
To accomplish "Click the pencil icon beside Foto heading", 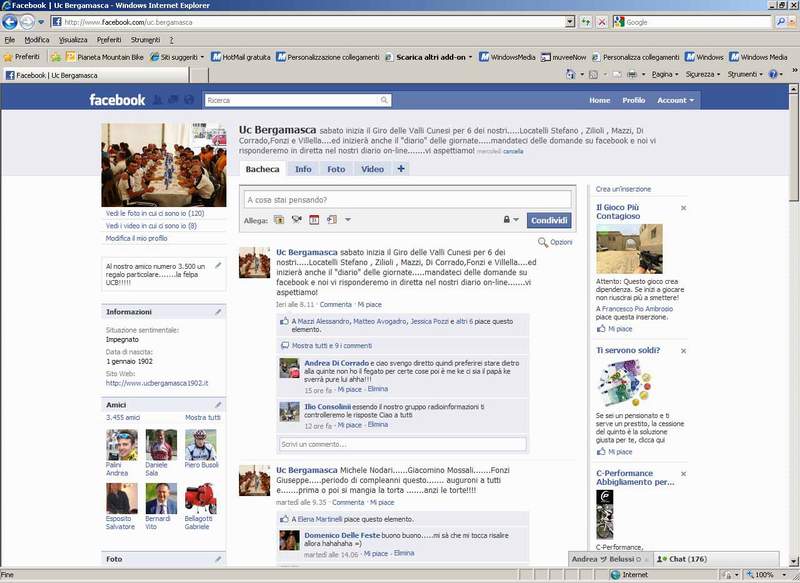I will (x=218, y=559).
